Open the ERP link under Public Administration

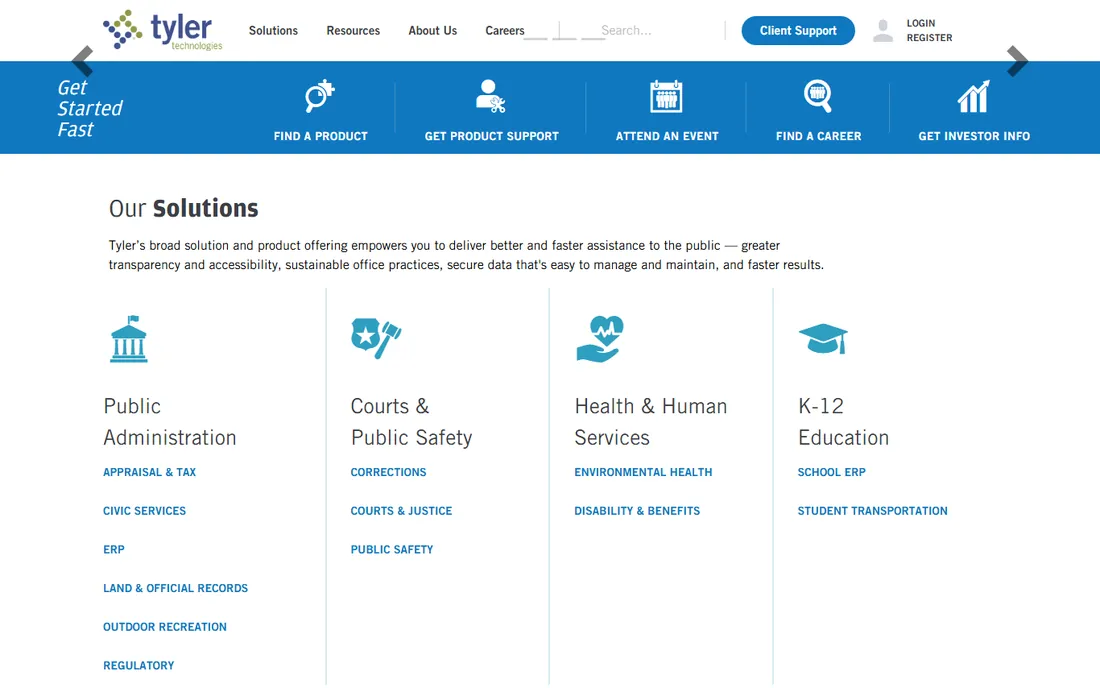[x=114, y=549]
